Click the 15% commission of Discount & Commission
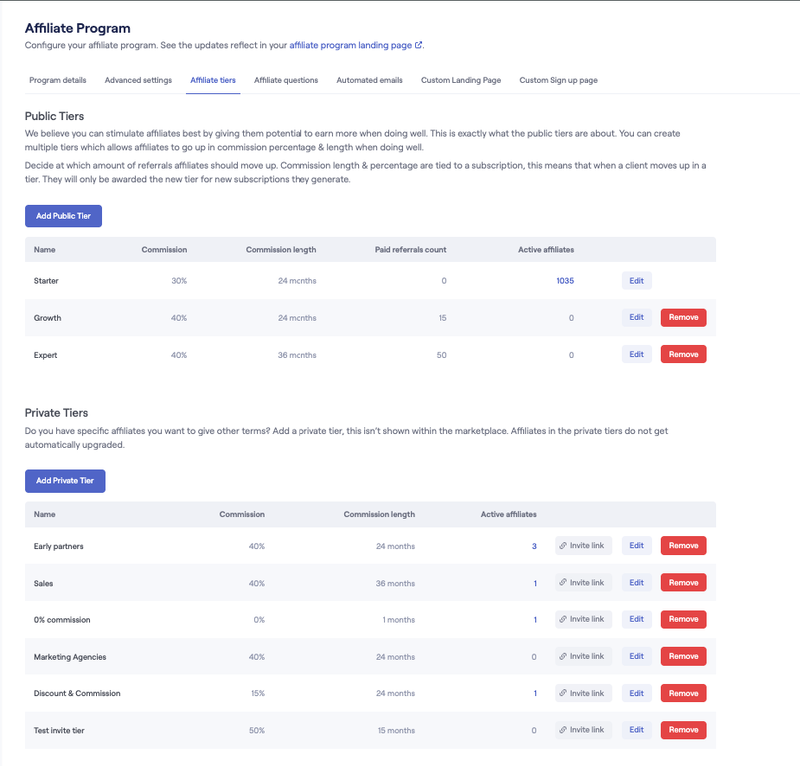 click(x=258, y=693)
